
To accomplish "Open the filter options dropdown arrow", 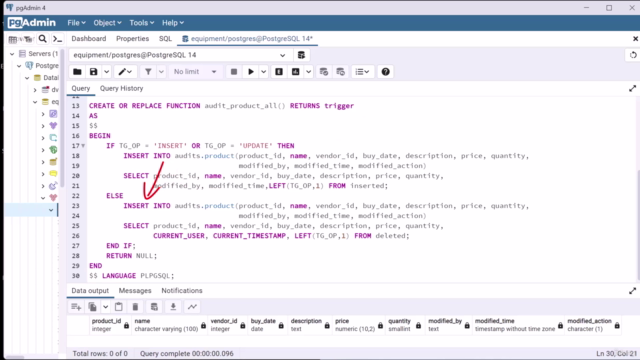I will tap(161, 72).
